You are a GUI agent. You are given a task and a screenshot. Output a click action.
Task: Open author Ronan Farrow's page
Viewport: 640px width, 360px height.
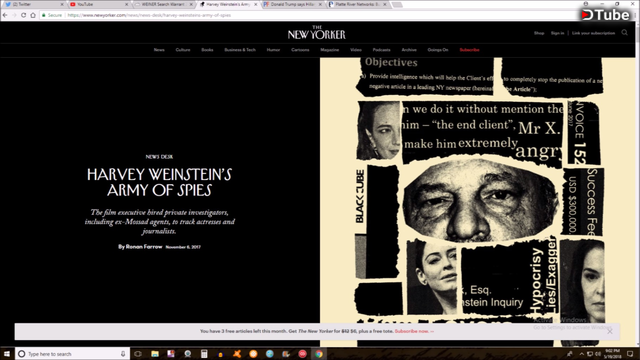[x=144, y=247]
